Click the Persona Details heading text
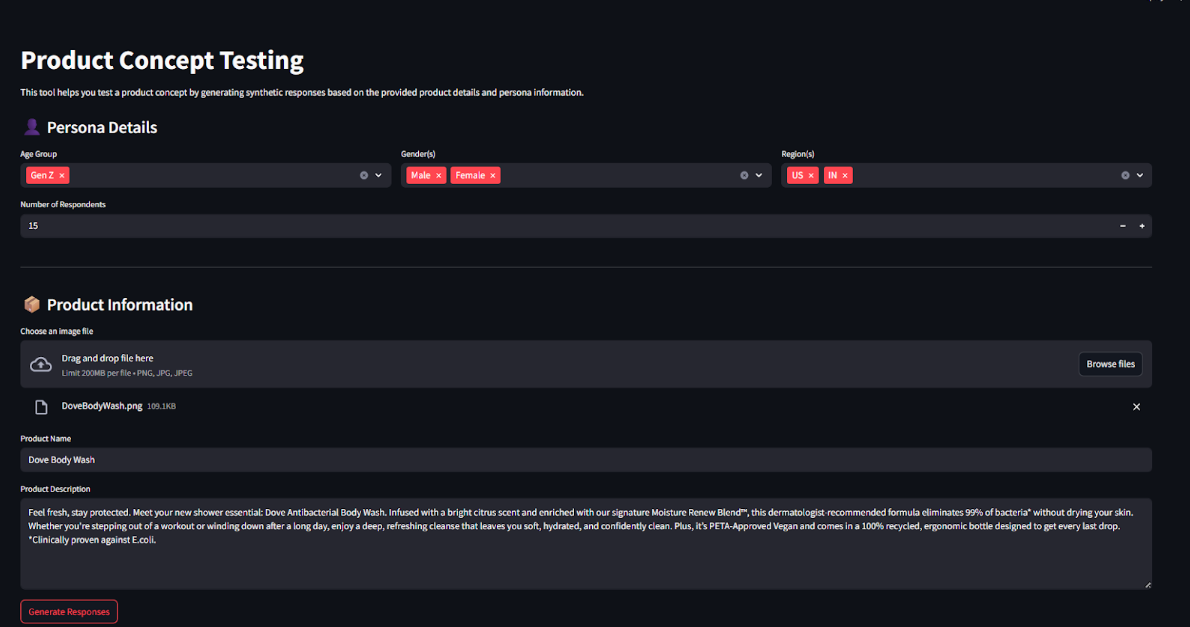 pyautogui.click(x=102, y=128)
